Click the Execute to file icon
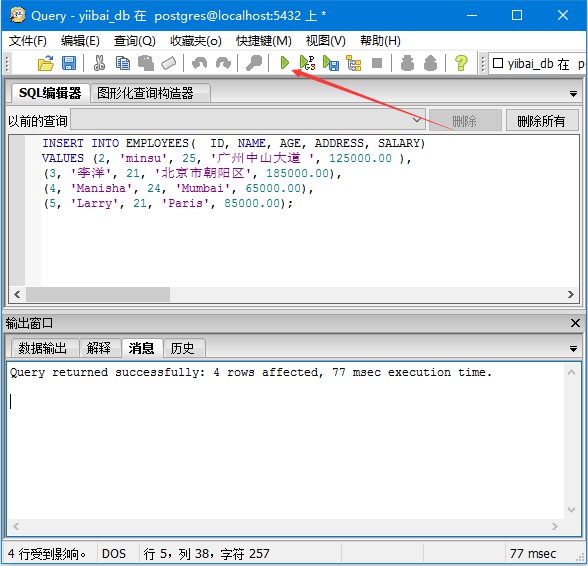The width and height of the screenshot is (588, 566). (331, 63)
